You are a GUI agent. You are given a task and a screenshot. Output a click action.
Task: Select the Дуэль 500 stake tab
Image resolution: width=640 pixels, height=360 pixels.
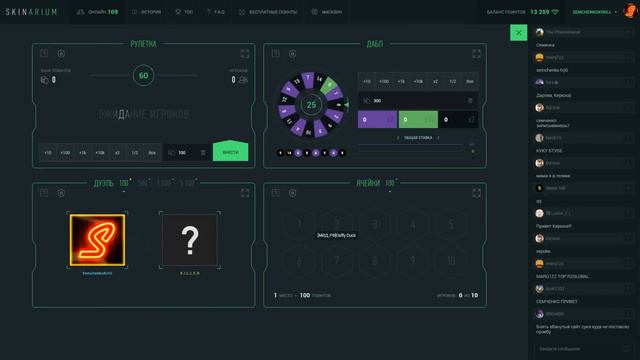point(142,183)
